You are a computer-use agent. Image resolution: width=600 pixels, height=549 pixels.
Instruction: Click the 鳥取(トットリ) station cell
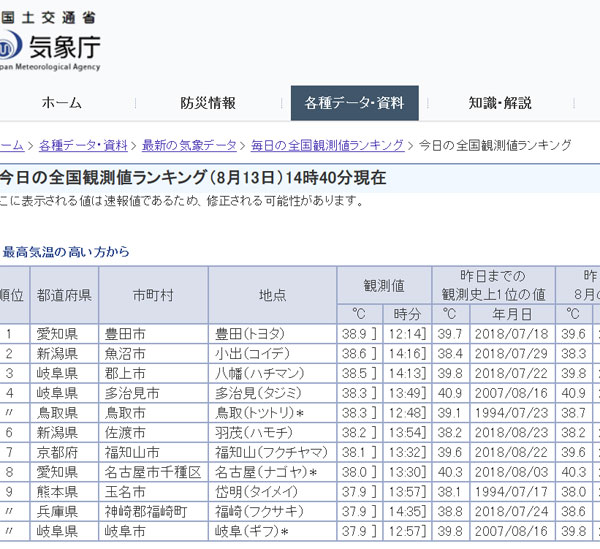[x=272, y=413]
